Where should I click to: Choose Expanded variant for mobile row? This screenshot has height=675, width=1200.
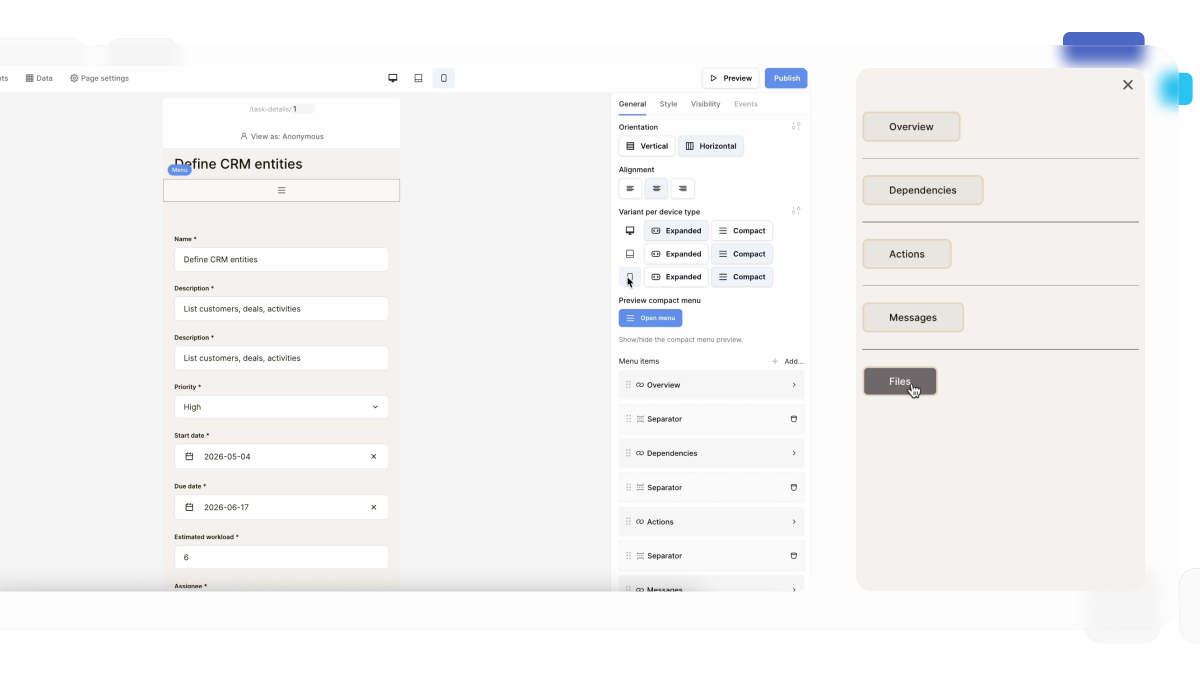pyautogui.click(x=676, y=277)
